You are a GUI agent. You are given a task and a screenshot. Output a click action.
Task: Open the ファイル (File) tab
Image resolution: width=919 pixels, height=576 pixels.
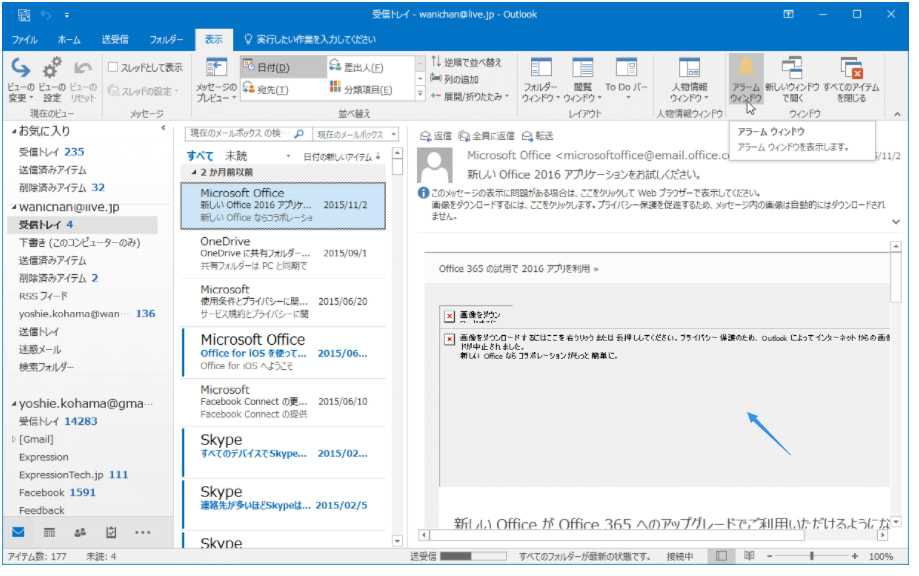pyautogui.click(x=25, y=39)
